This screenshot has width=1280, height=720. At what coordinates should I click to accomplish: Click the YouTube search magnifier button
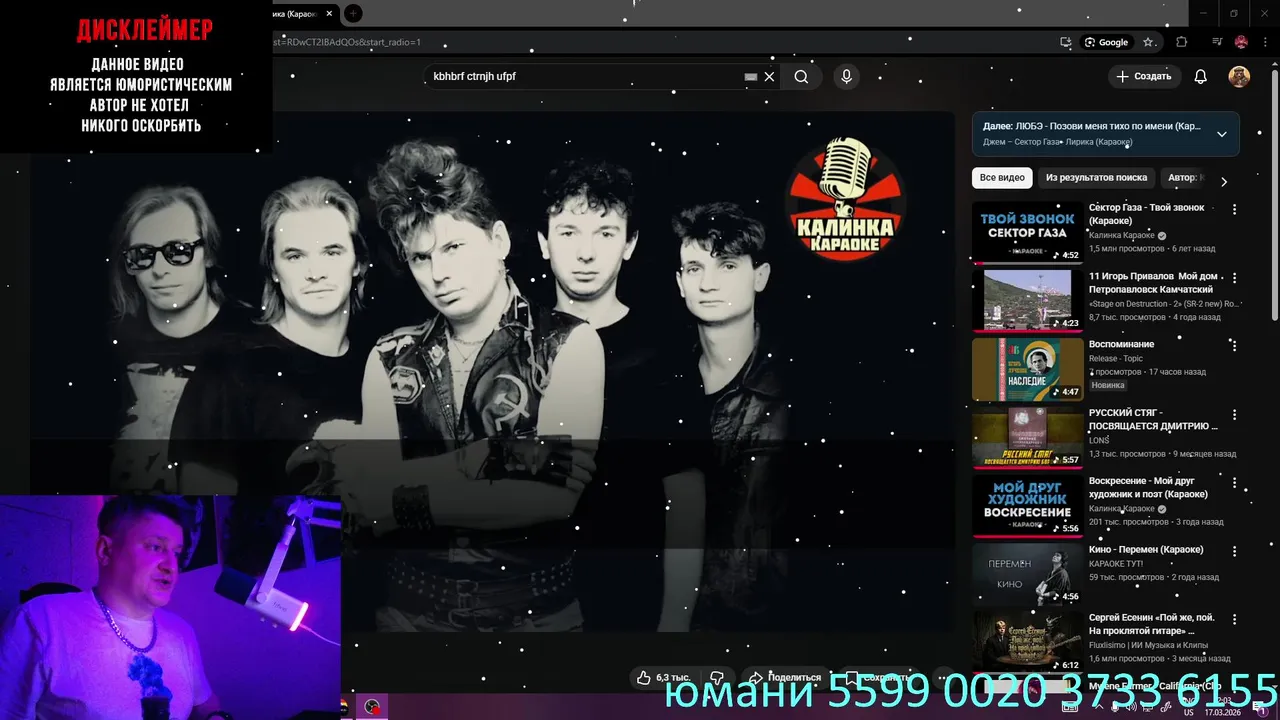[801, 77]
